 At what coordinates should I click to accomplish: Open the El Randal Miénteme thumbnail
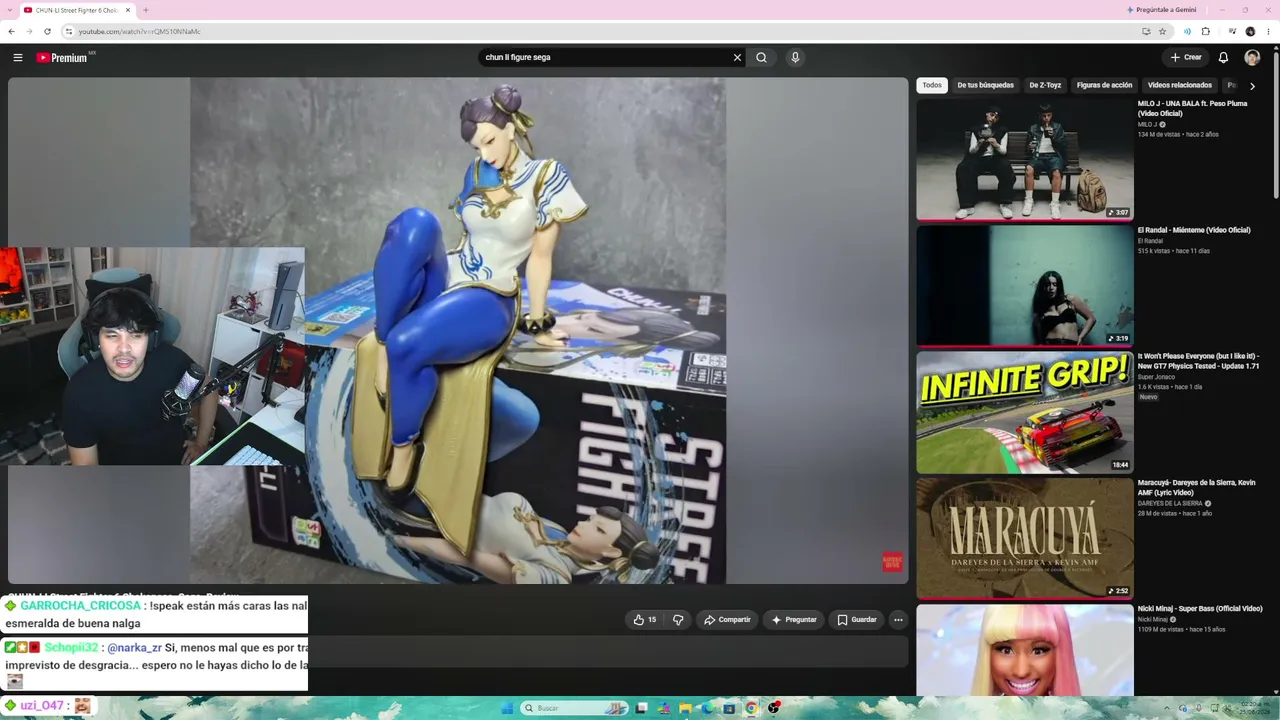pyautogui.click(x=1025, y=285)
